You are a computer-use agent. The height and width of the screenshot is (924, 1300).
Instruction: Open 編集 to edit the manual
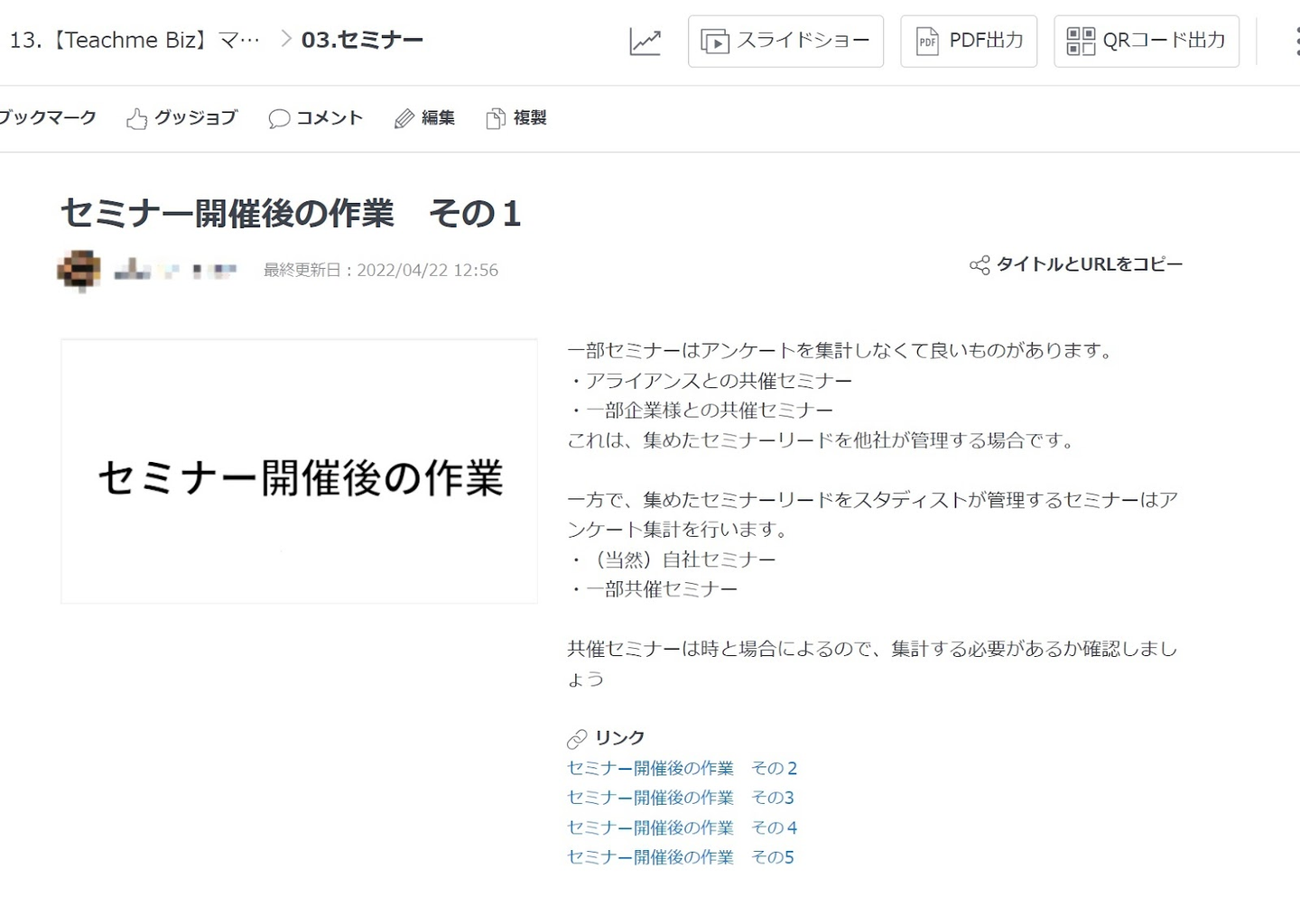tap(438, 118)
